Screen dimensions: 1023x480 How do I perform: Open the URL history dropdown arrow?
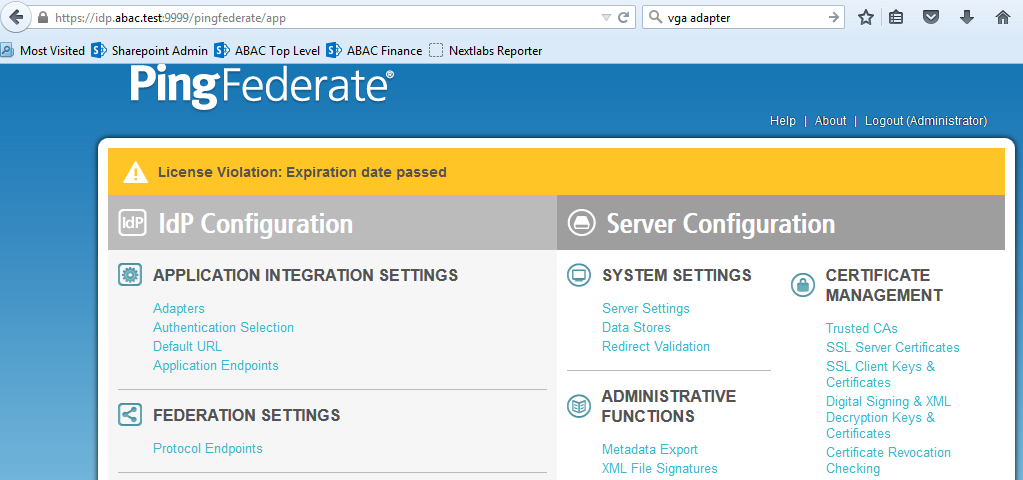click(606, 18)
